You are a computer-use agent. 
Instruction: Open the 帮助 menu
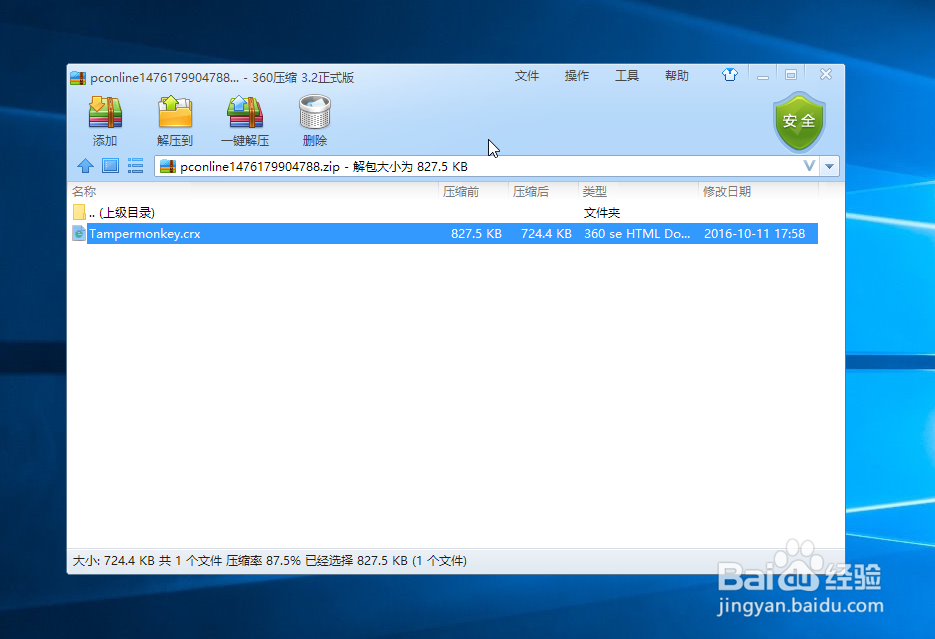tap(677, 76)
